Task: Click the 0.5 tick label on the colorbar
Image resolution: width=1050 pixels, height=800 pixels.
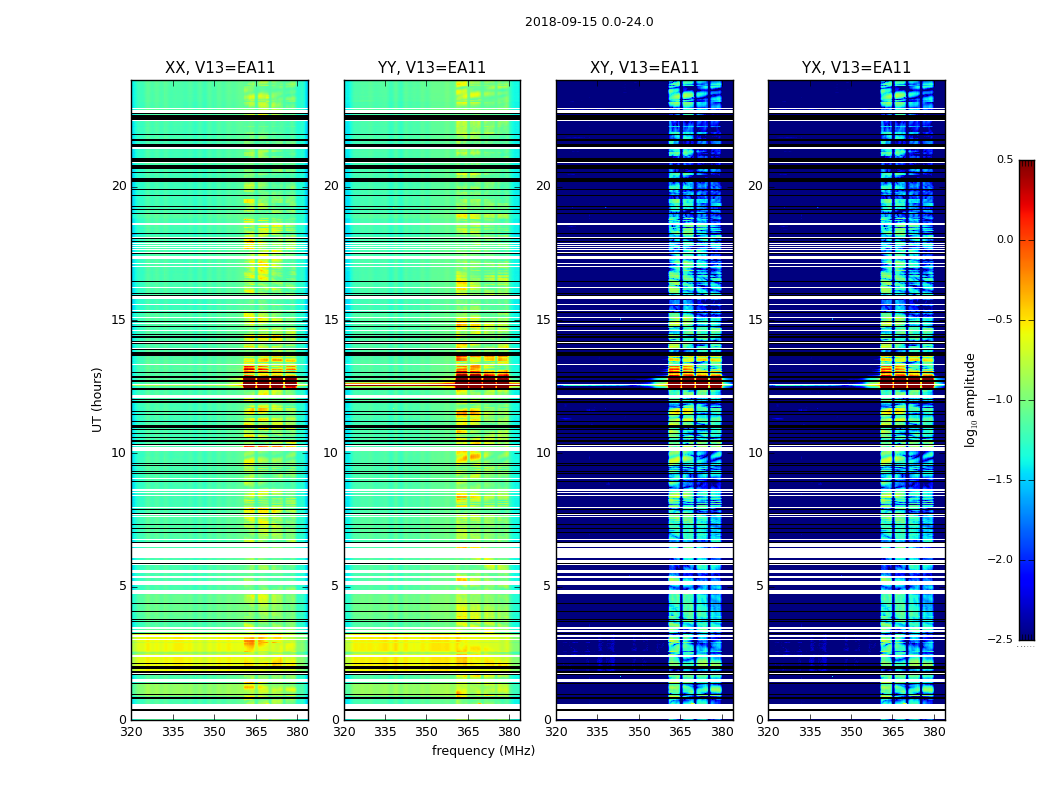Action: click(x=1004, y=160)
